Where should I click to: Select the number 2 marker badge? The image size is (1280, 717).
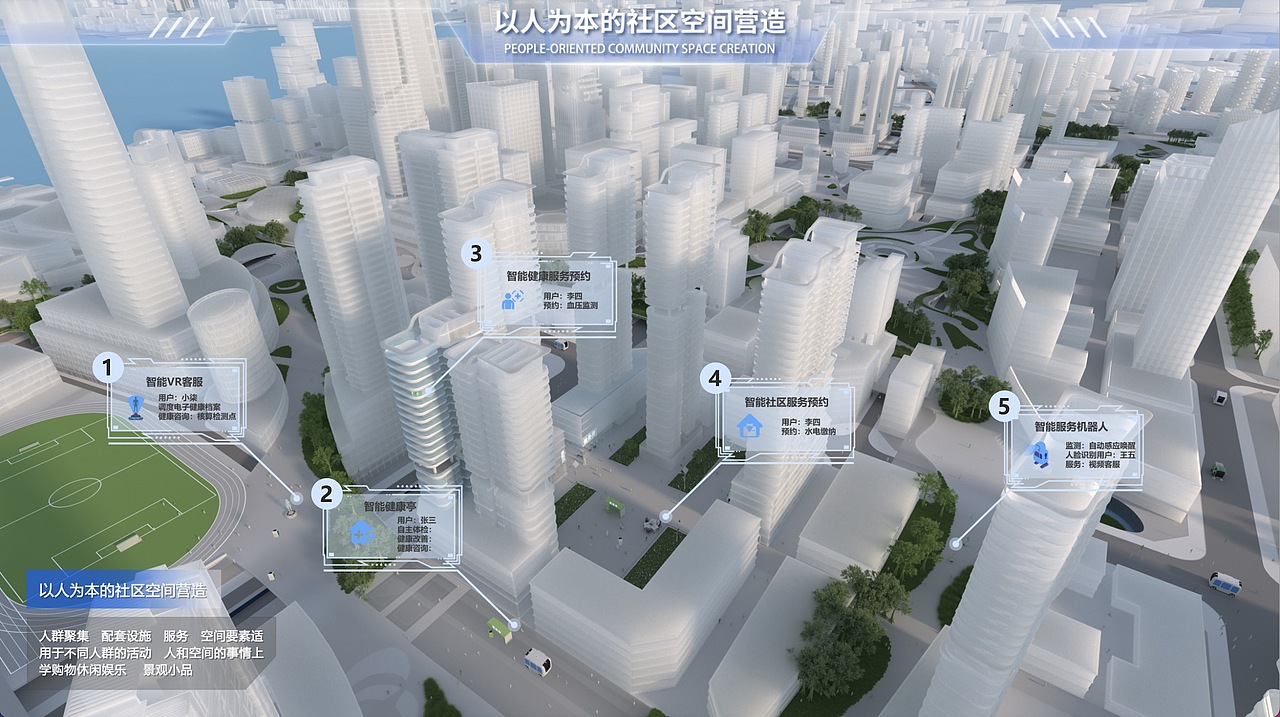326,493
